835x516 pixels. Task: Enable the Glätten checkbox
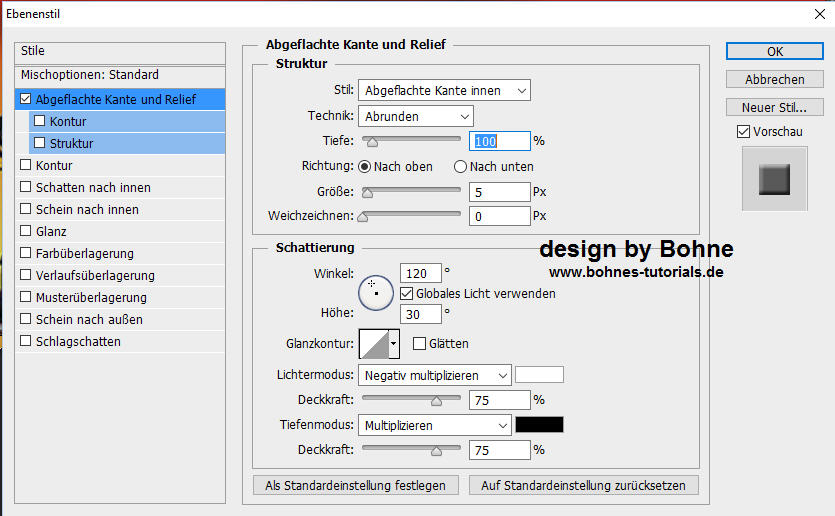pyautogui.click(x=419, y=344)
